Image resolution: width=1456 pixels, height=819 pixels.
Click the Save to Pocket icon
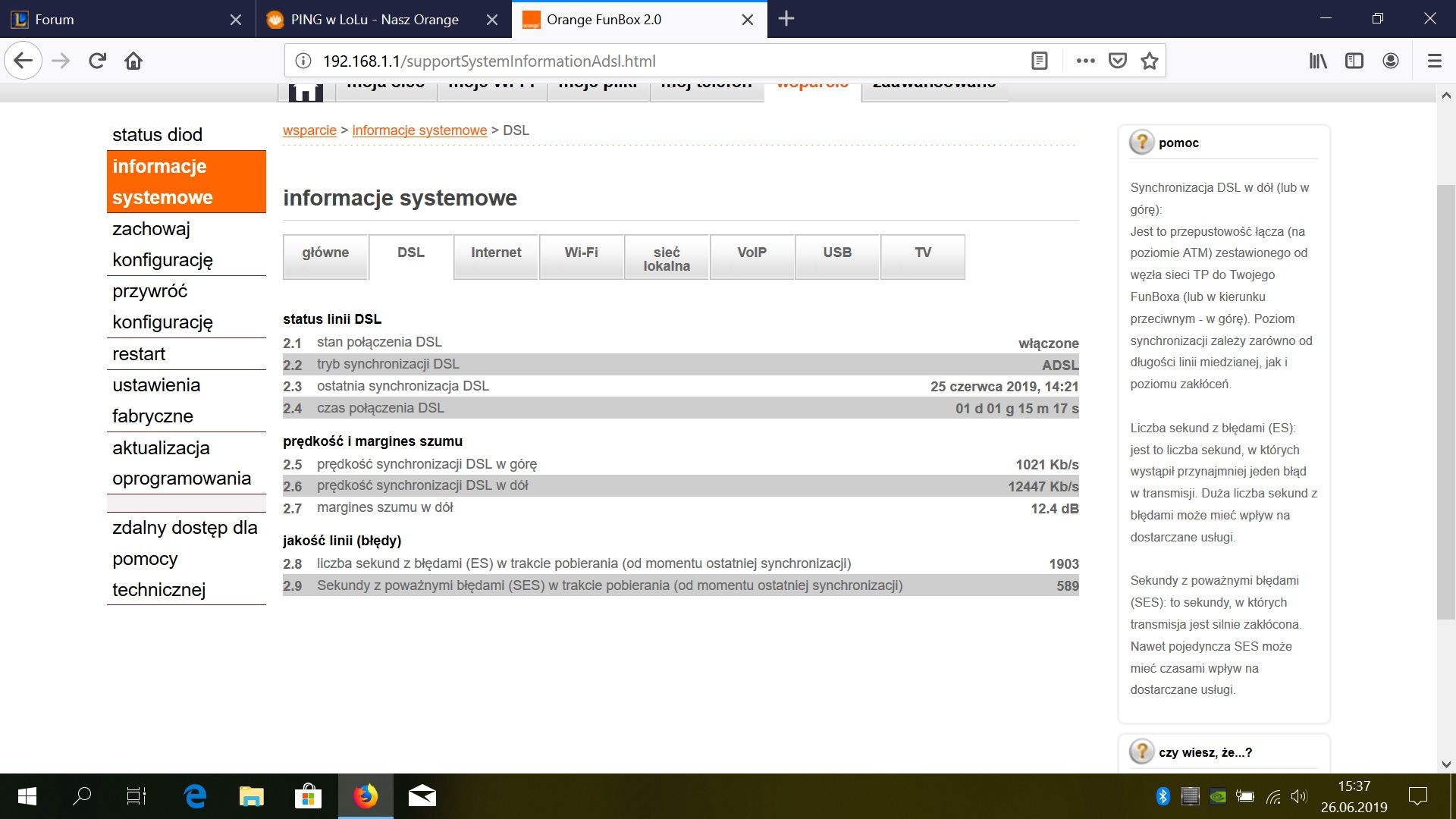(x=1118, y=61)
